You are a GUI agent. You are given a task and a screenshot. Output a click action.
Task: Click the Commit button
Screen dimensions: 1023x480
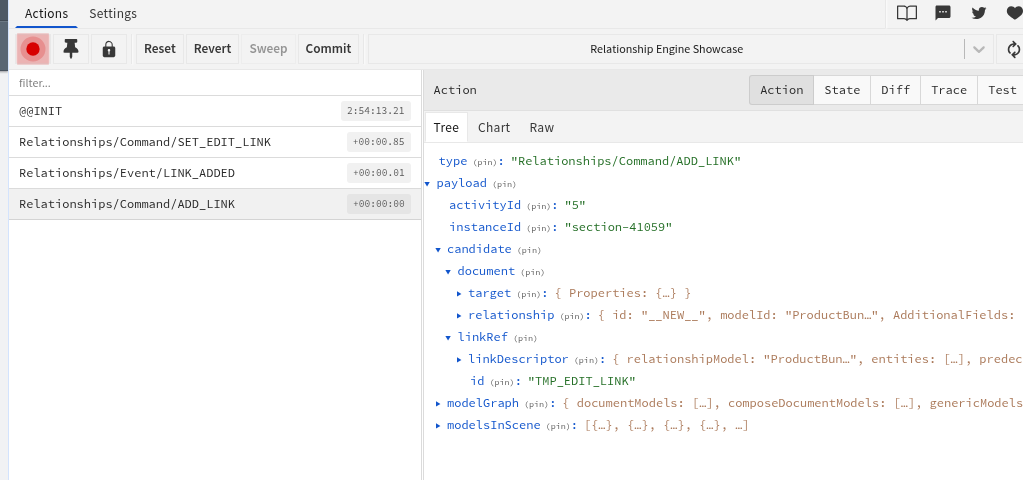click(328, 49)
